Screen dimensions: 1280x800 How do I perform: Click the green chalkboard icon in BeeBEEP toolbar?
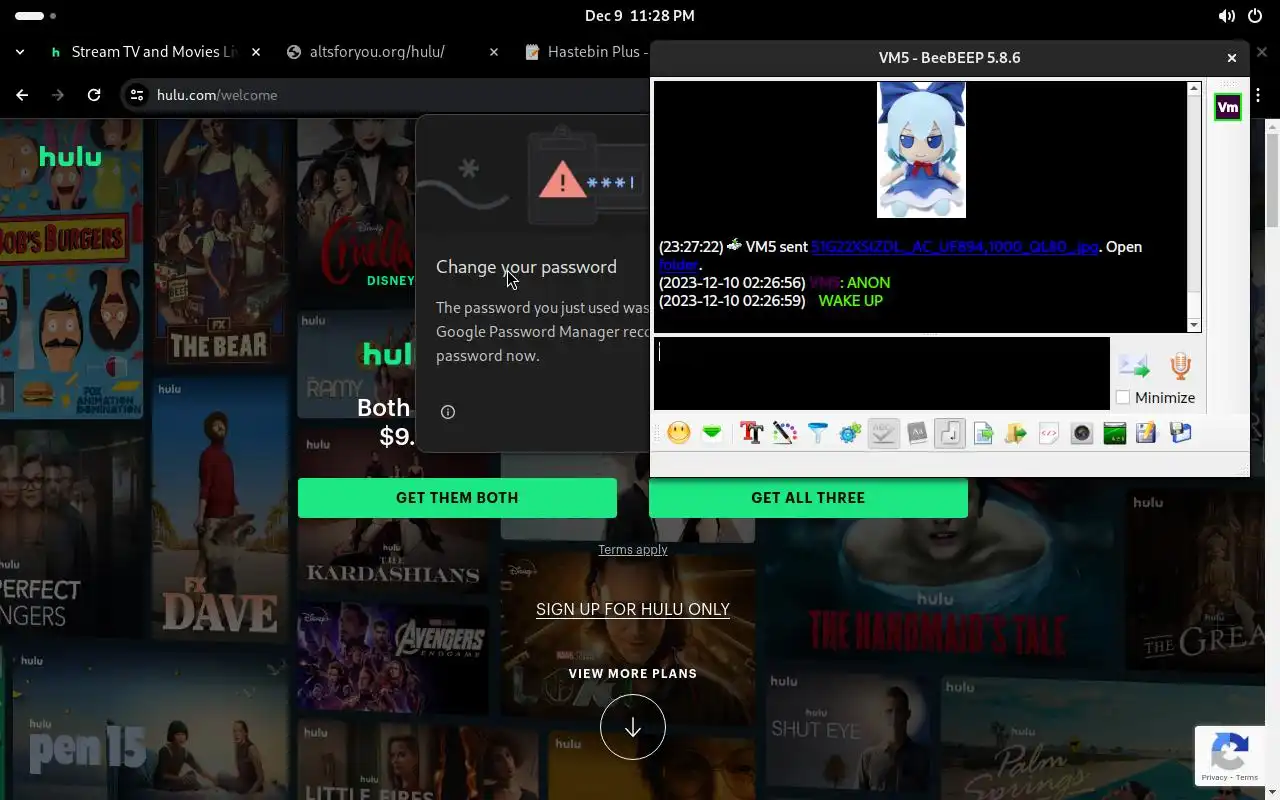1115,433
